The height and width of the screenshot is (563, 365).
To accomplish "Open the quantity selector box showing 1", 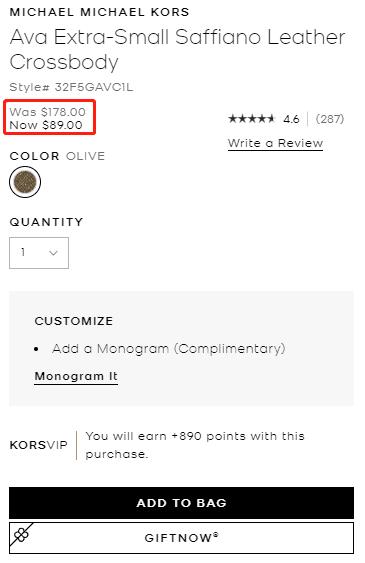I will click(39, 253).
